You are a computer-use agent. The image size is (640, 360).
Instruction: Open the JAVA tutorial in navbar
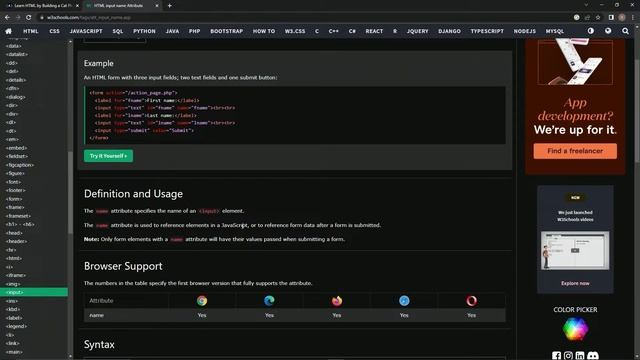[172, 31]
